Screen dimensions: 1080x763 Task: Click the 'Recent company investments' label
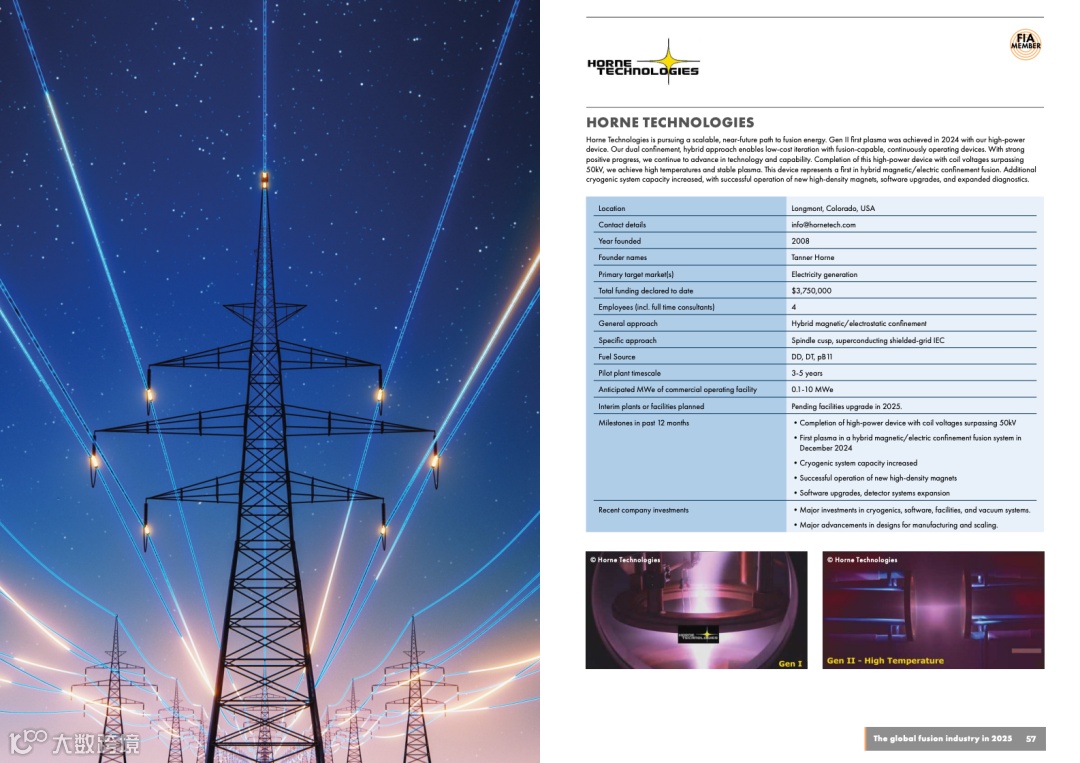[x=643, y=510]
